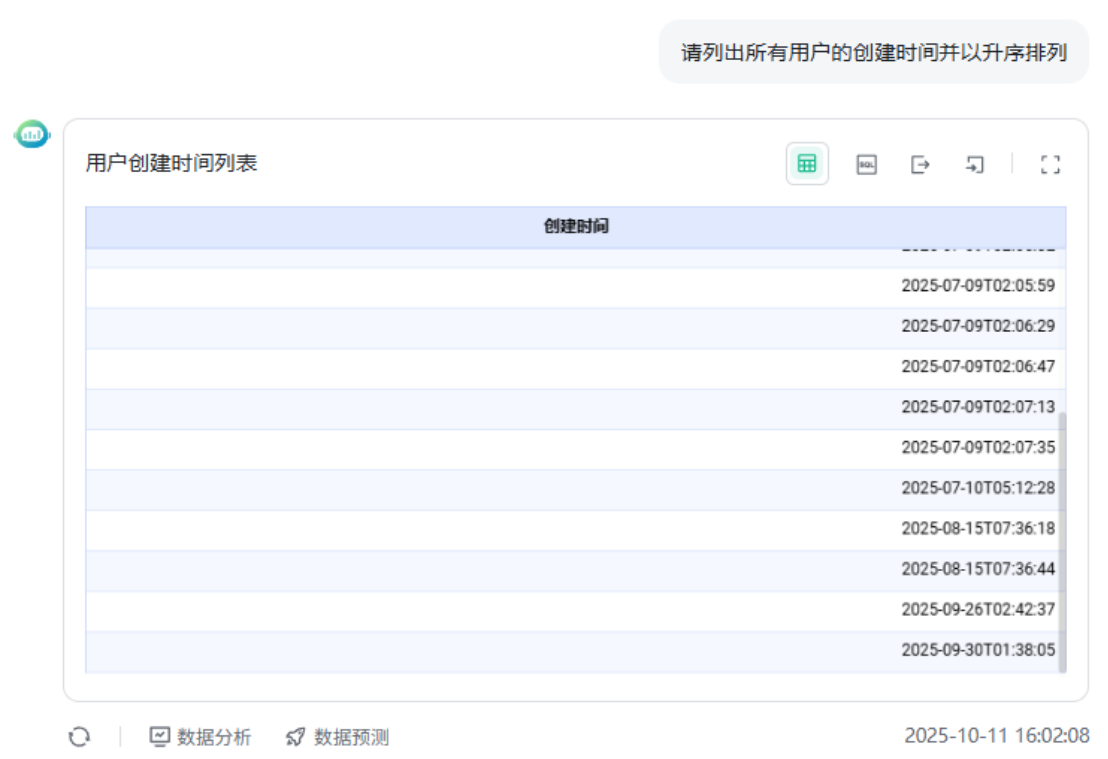This screenshot has height=759, width=1108.
Task: Click the cell 2025-07-09T02:07:13
Action: click(977, 407)
